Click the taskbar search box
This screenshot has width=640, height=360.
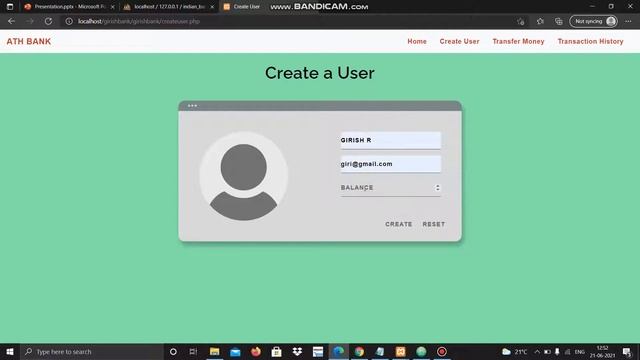(x=92, y=351)
